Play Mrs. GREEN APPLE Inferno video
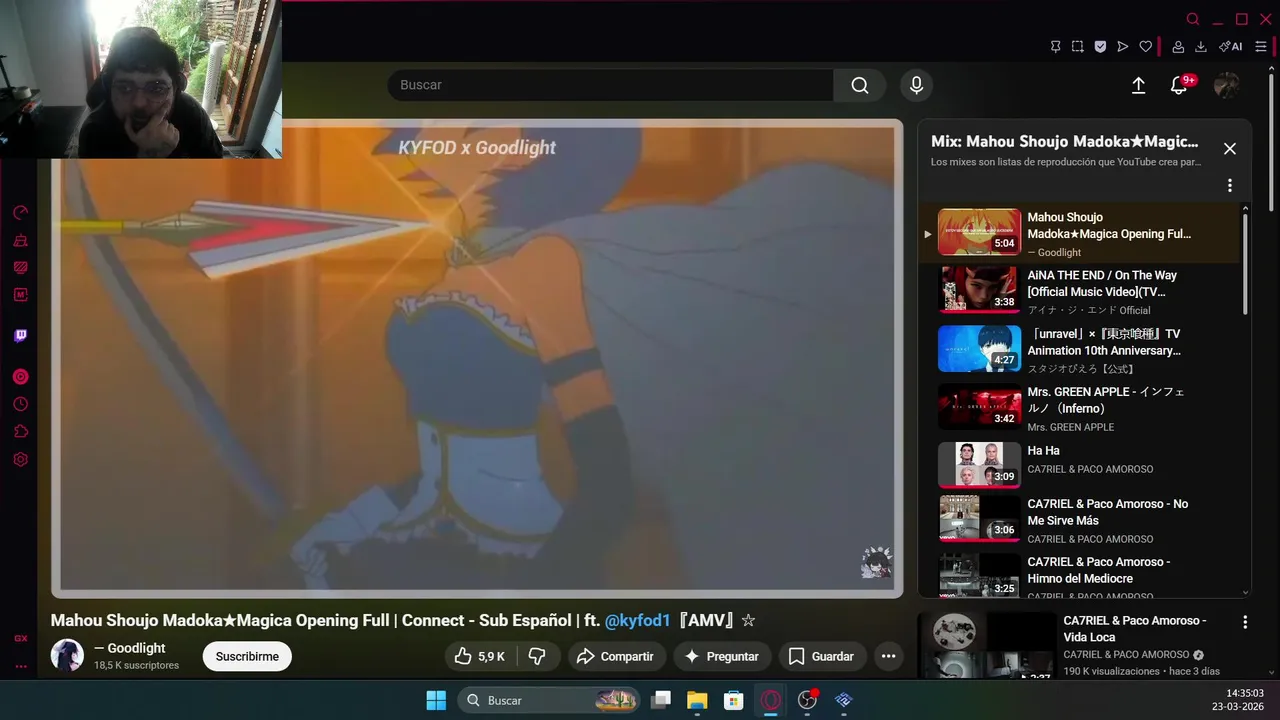Viewport: 1280px width, 720px height. [x=1081, y=407]
